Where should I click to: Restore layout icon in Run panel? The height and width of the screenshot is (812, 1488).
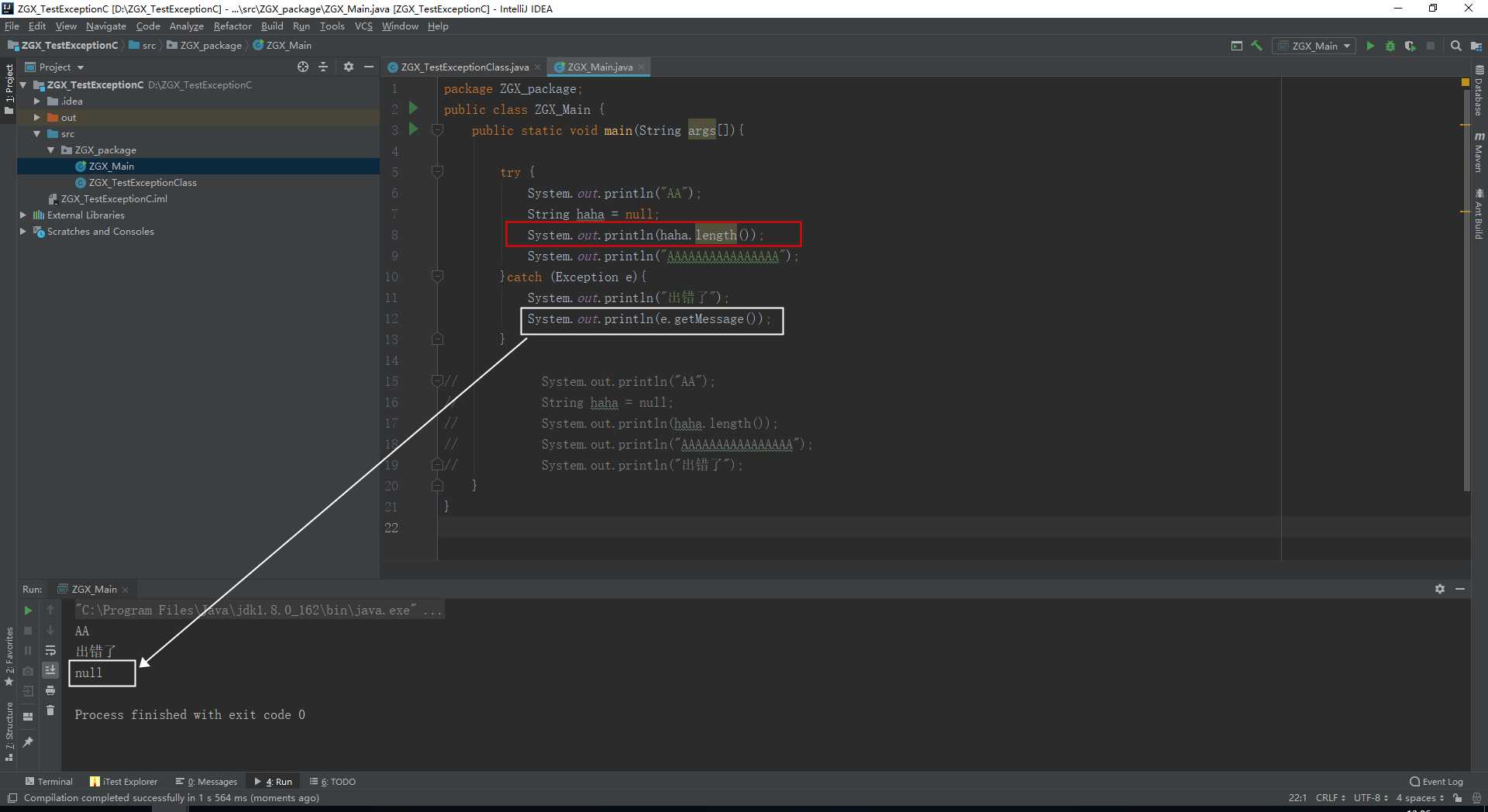tap(28, 717)
